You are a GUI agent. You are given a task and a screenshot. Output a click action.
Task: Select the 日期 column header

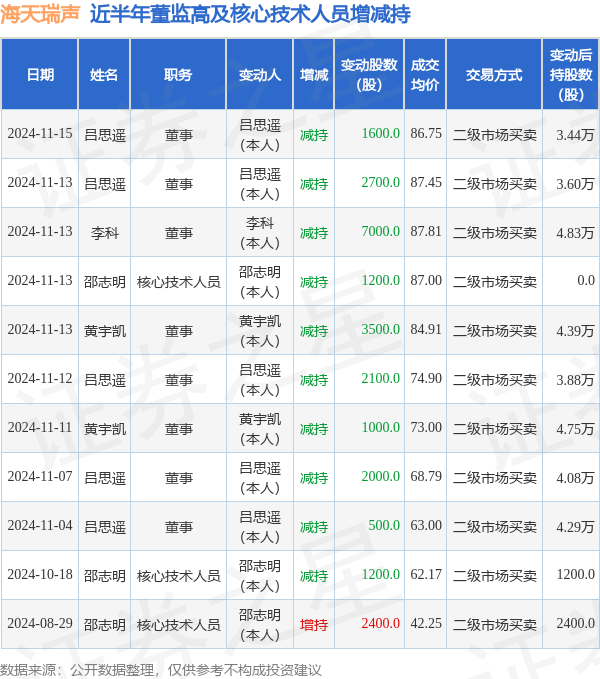point(40,74)
